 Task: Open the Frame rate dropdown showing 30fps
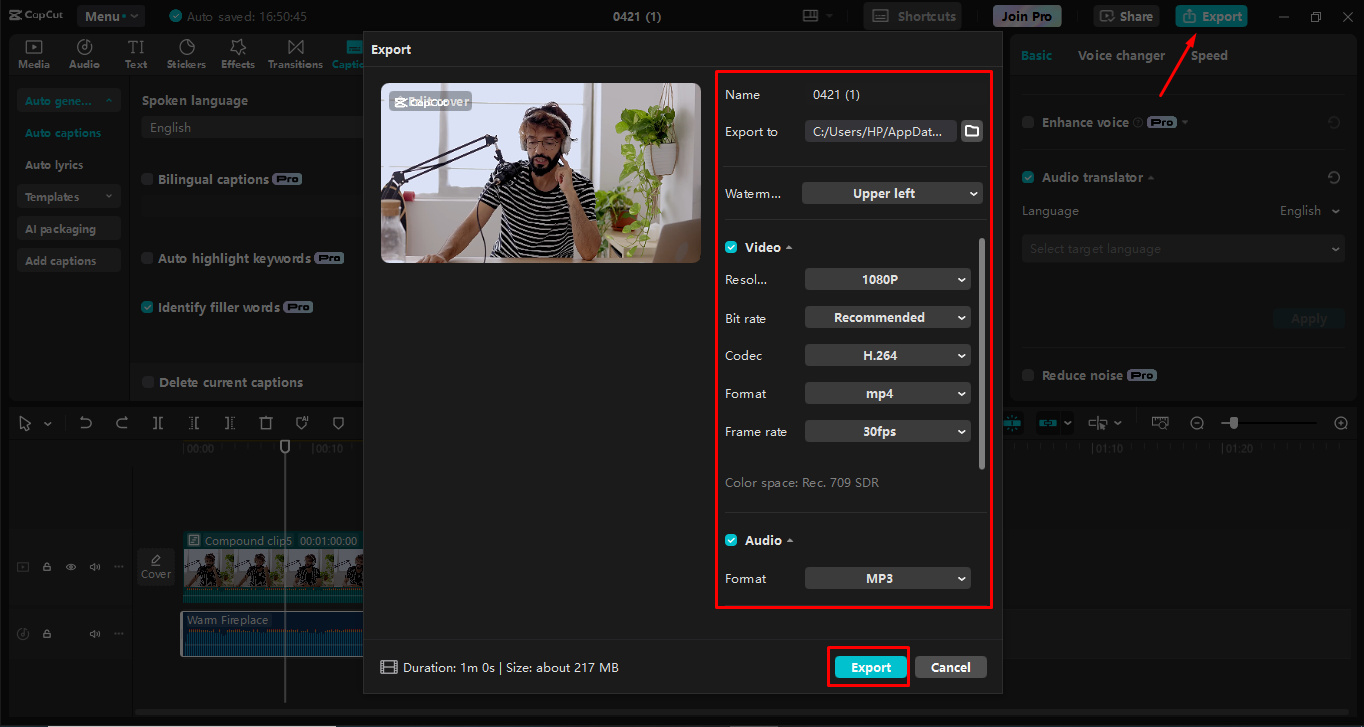click(x=887, y=431)
